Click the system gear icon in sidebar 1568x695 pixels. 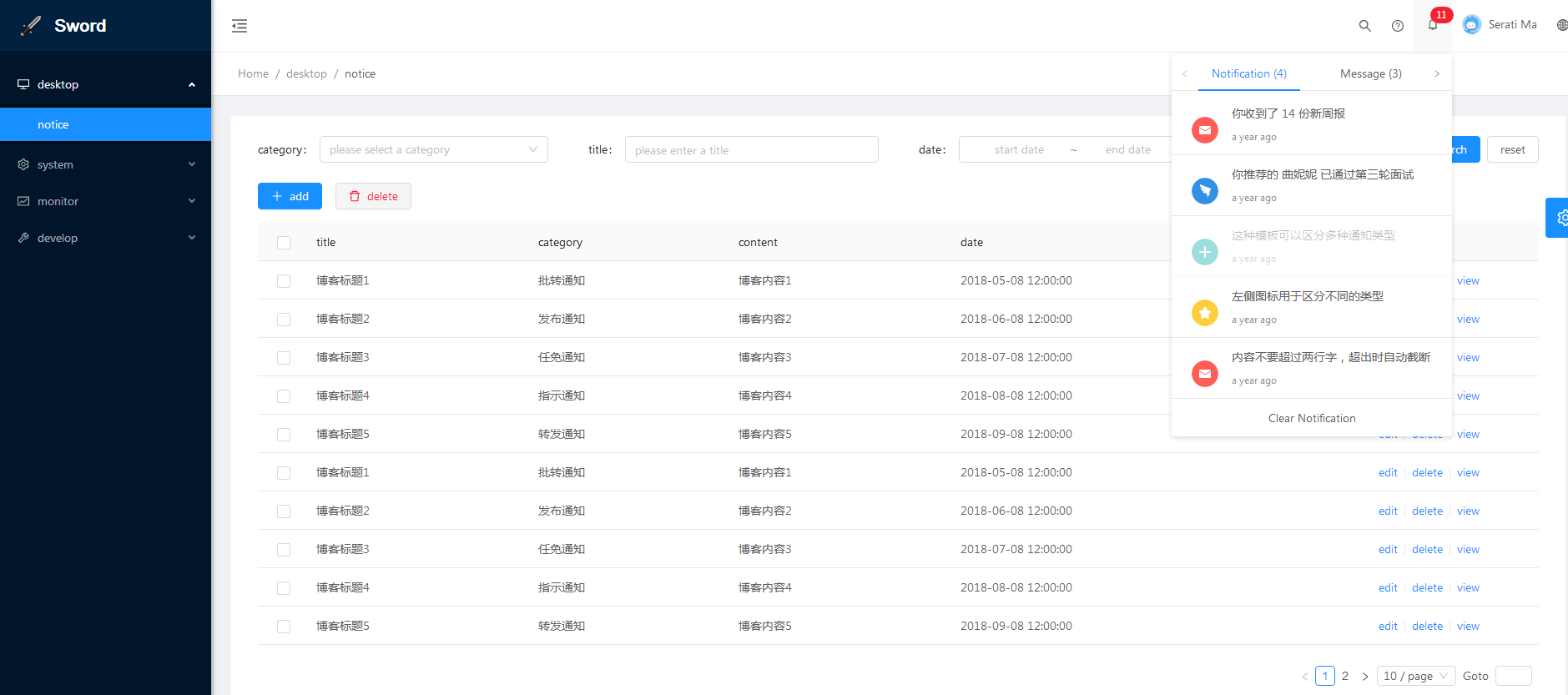[23, 164]
